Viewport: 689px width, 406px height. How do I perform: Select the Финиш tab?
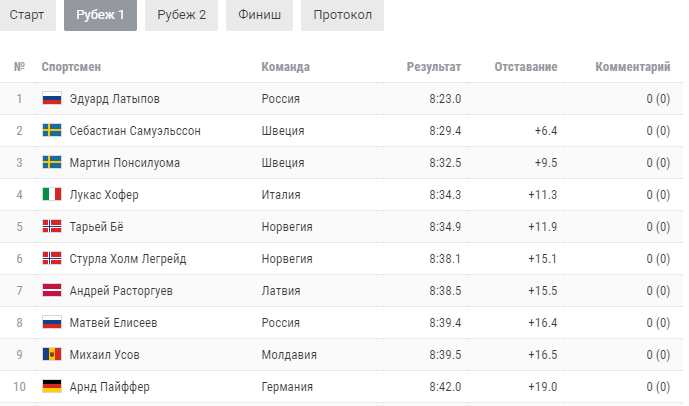[259, 15]
